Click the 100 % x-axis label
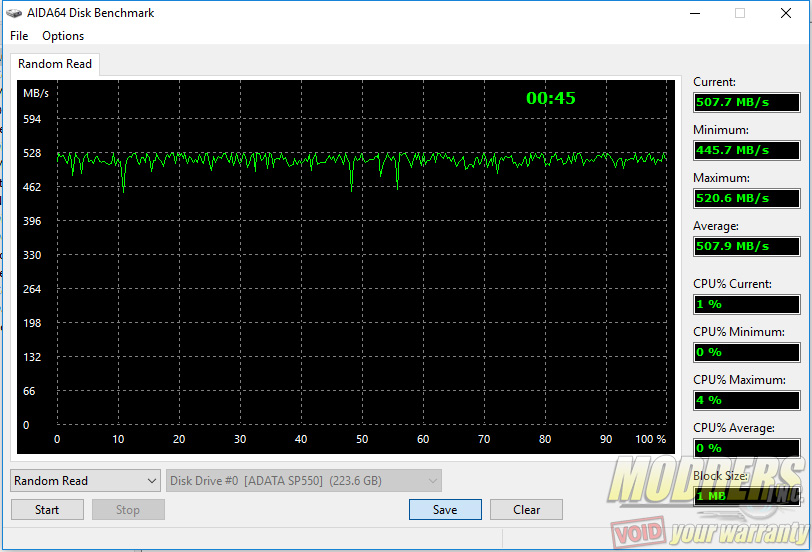 [650, 439]
